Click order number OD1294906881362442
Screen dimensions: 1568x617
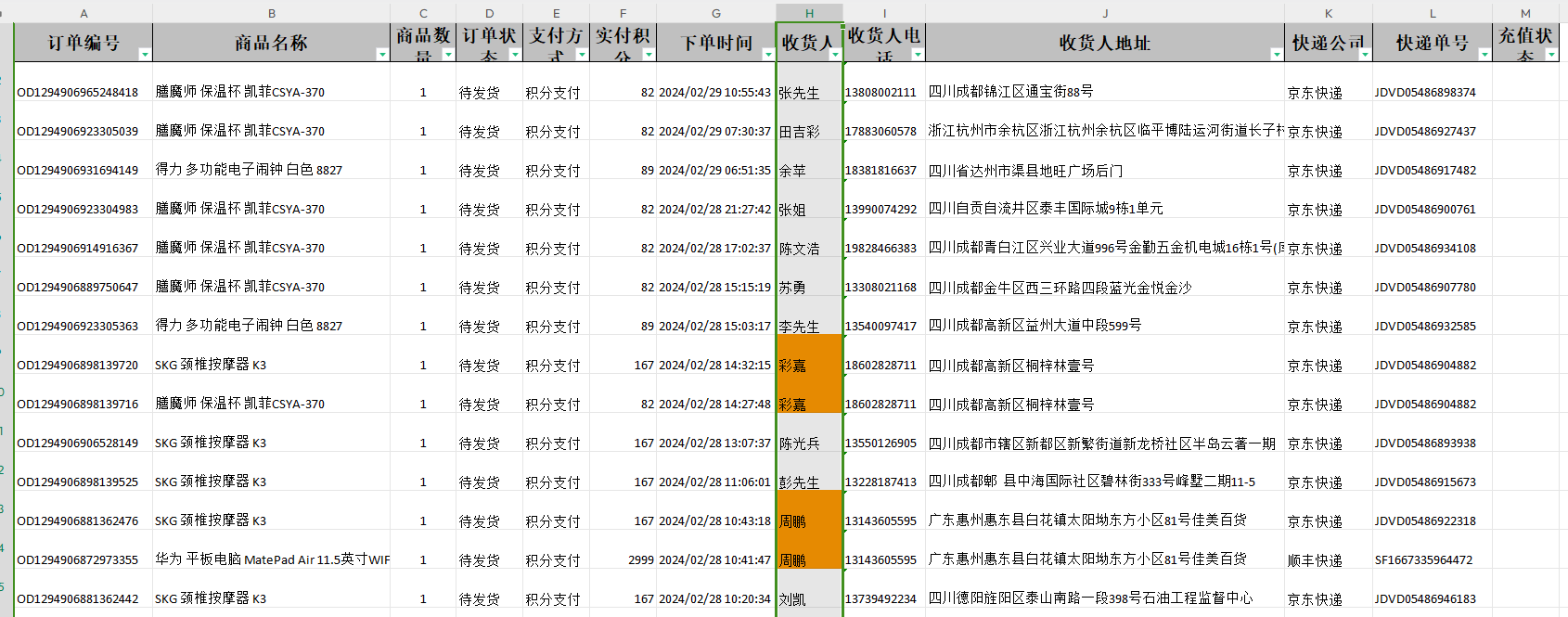(x=77, y=599)
